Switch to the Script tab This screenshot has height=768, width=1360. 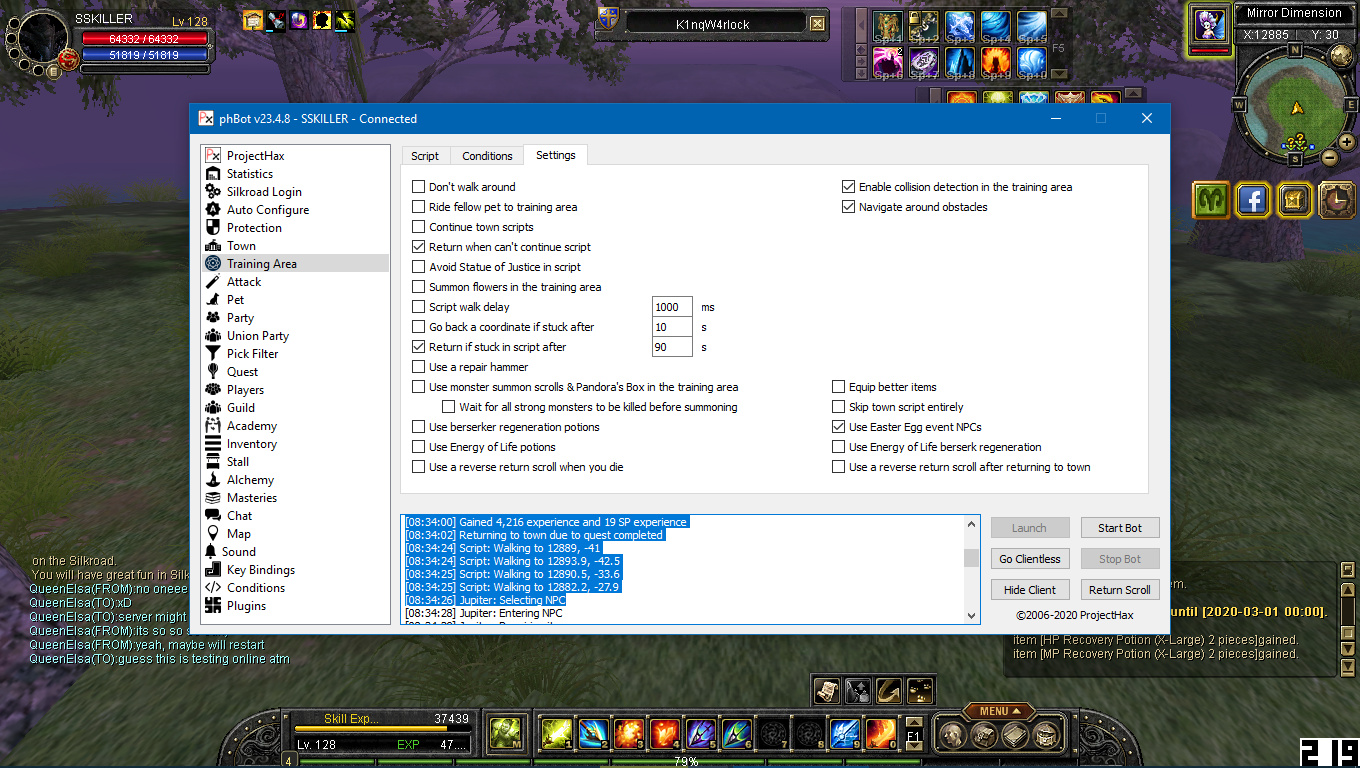(x=425, y=156)
